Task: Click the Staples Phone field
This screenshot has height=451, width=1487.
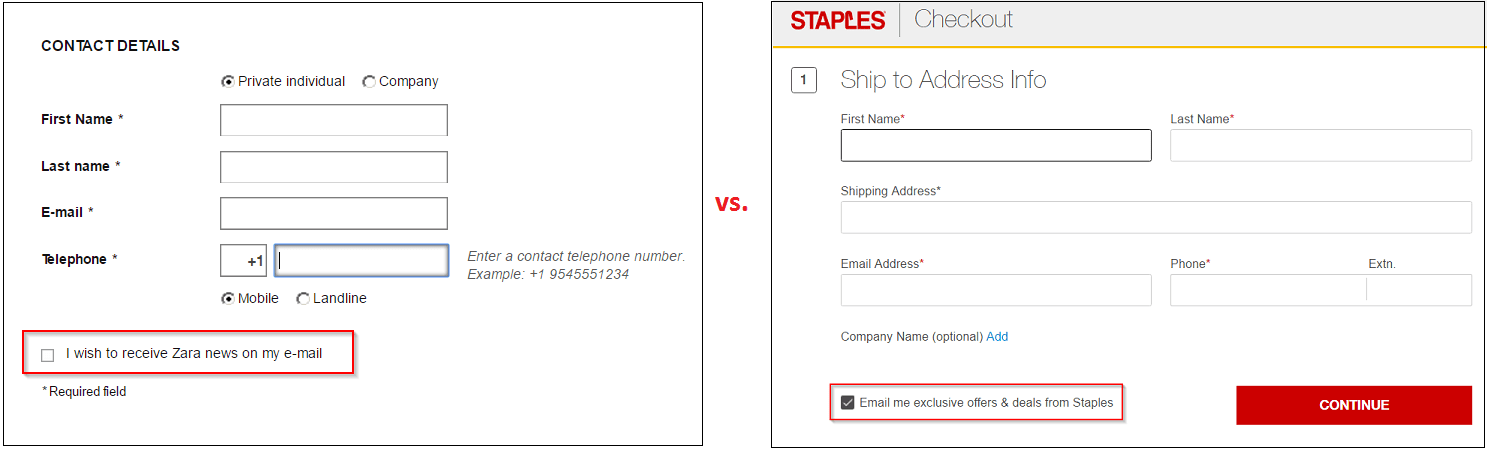Action: pos(1268,290)
